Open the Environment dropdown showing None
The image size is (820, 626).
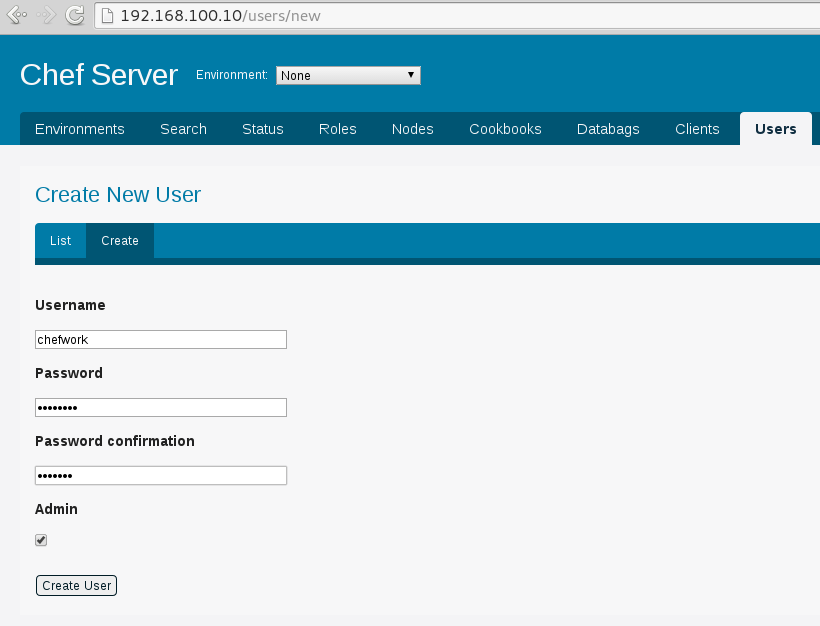pyautogui.click(x=348, y=75)
